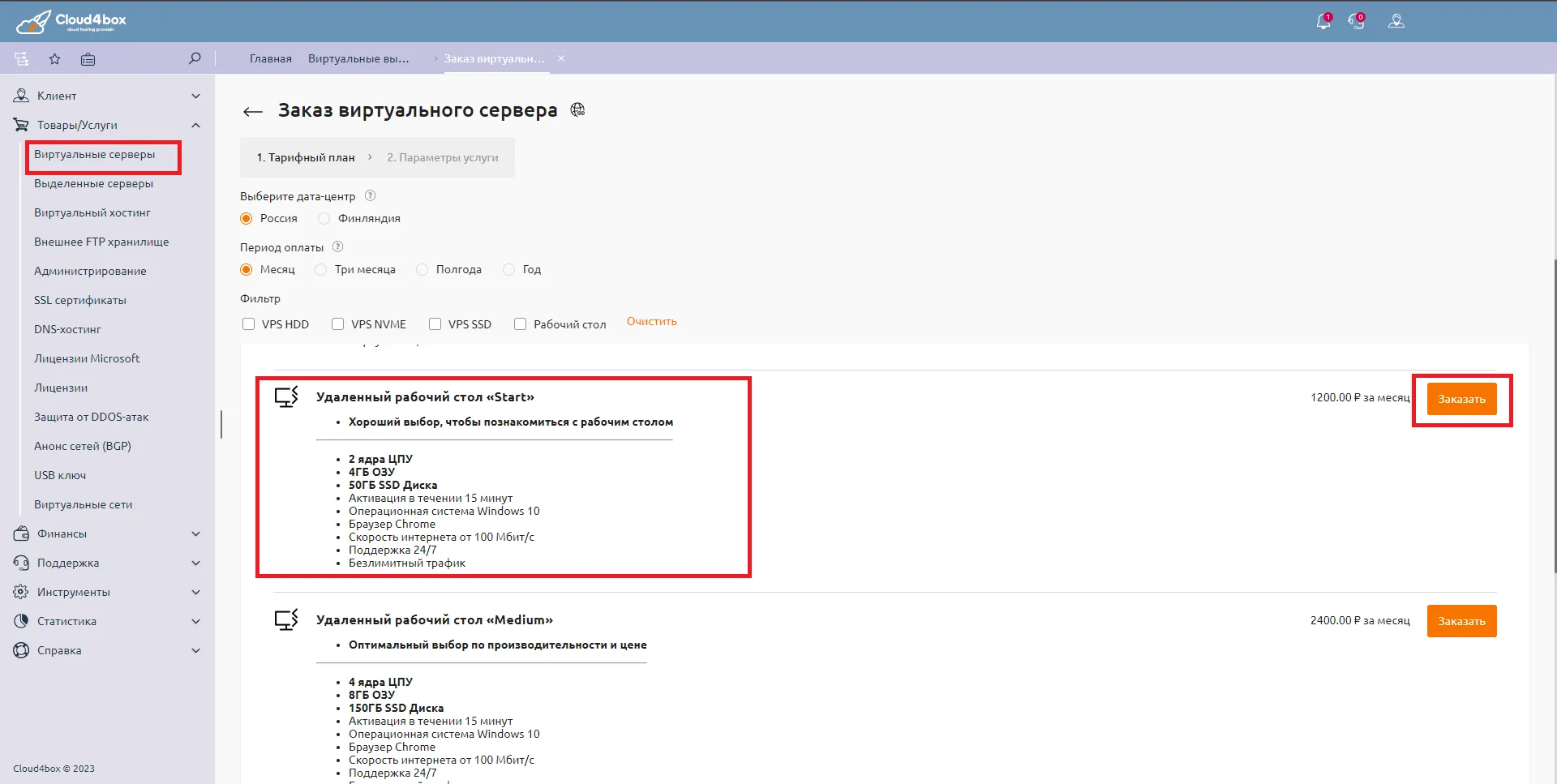Click the Поддержка headset icon
Screen dimensions: 1557x784
21,563
